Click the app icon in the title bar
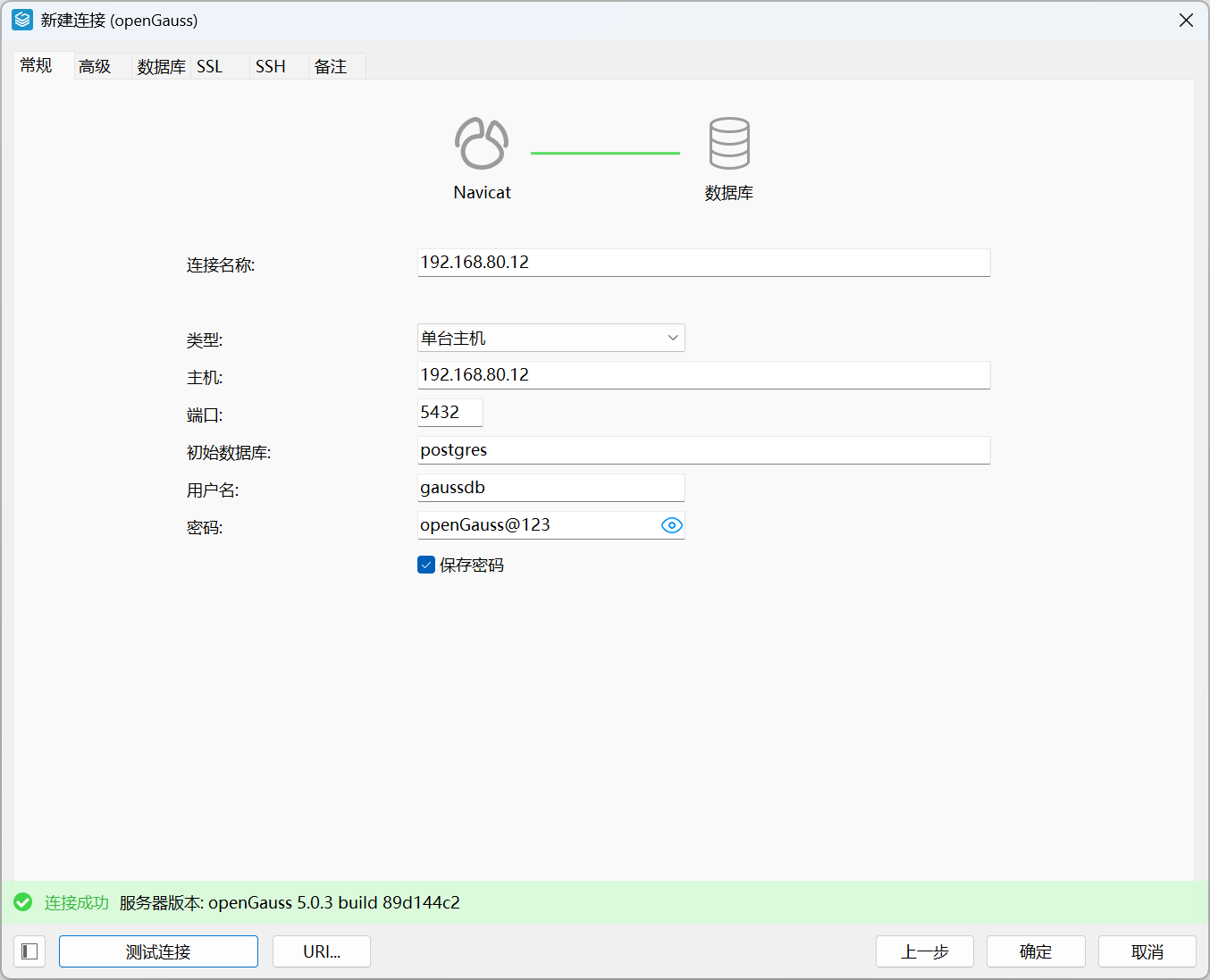The image size is (1210, 980). 22,20
